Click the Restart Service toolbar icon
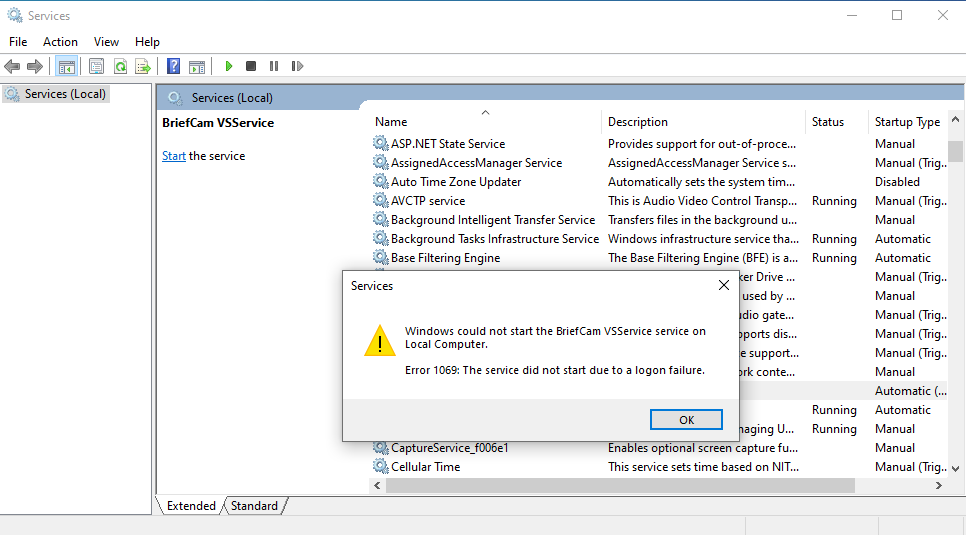This screenshot has height=535, width=966. pyautogui.click(x=298, y=66)
